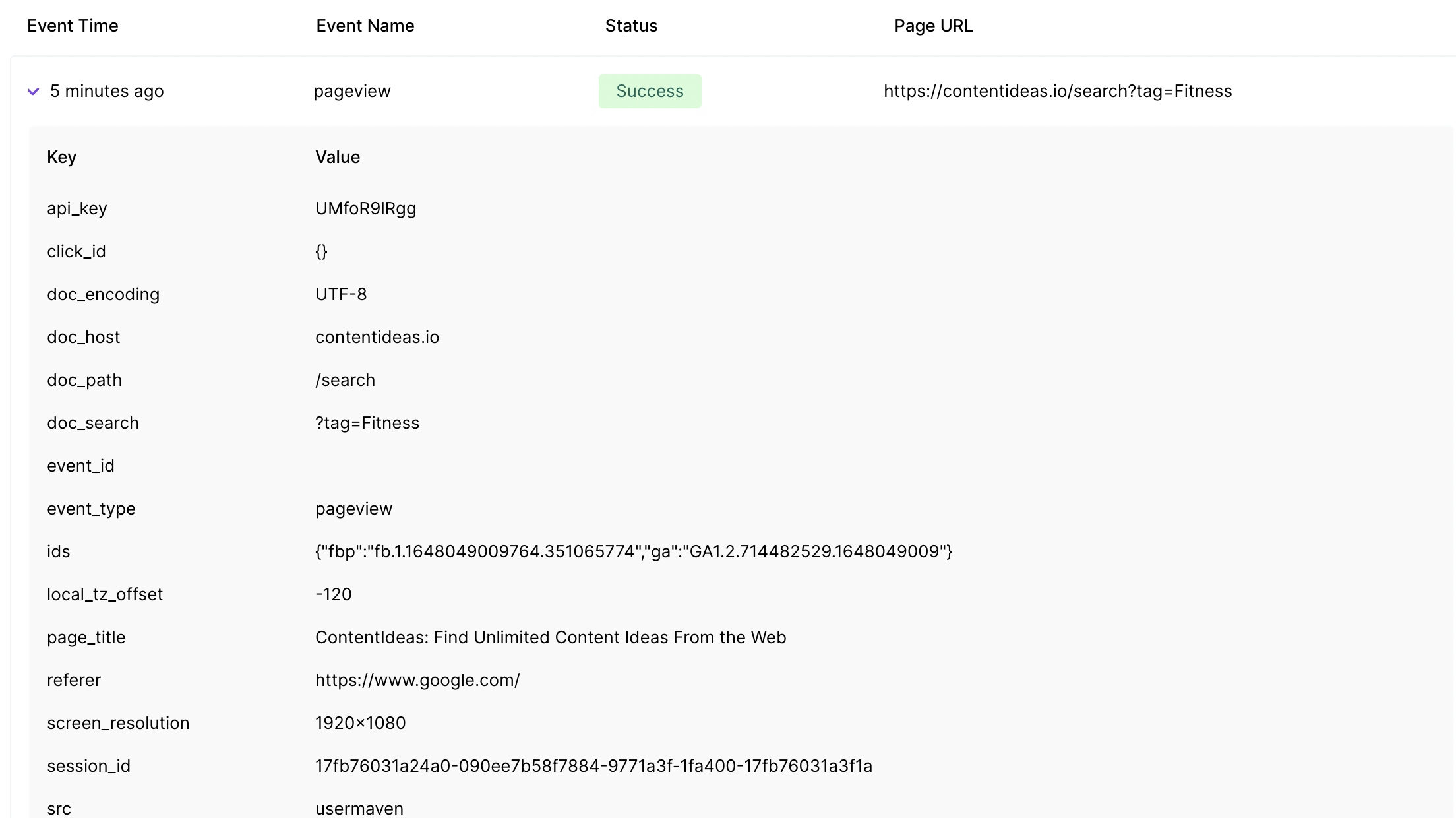Click the doc_host contentideas.io value
This screenshot has width=1456, height=818.
(377, 337)
